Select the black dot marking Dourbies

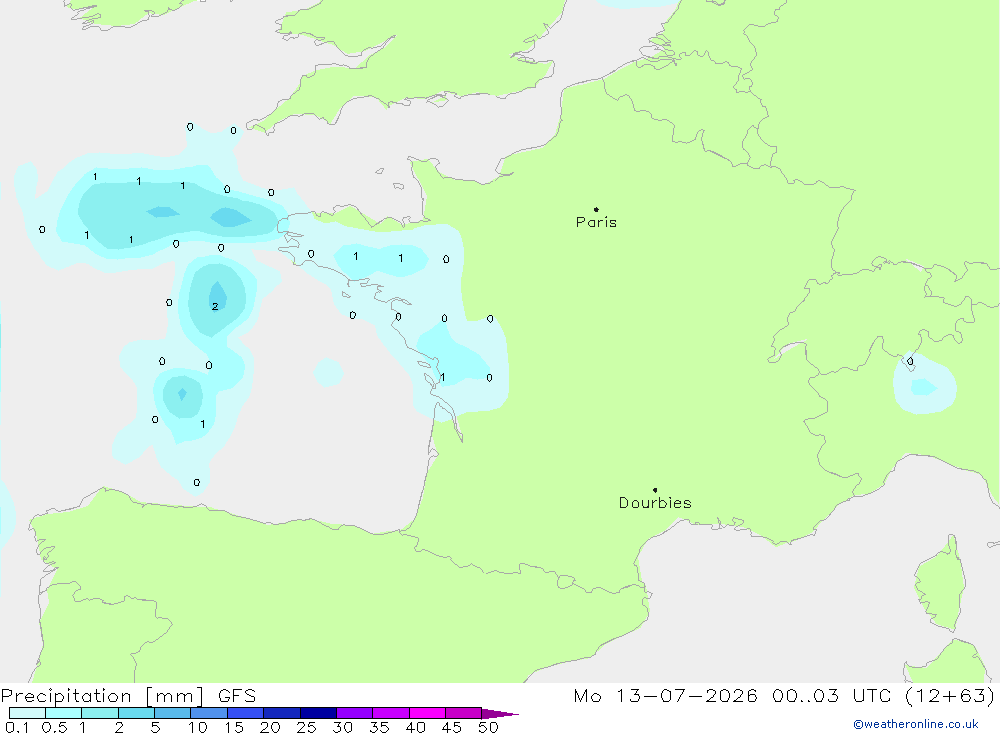655,490
